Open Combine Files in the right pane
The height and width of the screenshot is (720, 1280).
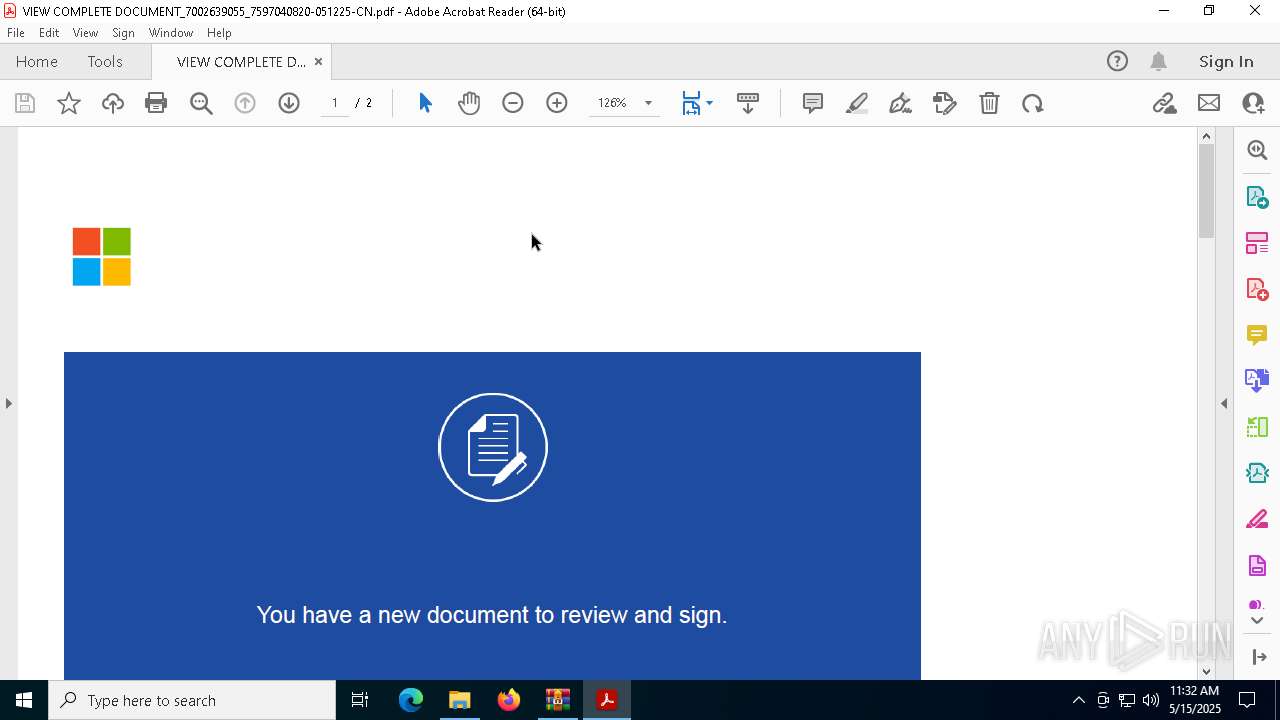click(1257, 381)
